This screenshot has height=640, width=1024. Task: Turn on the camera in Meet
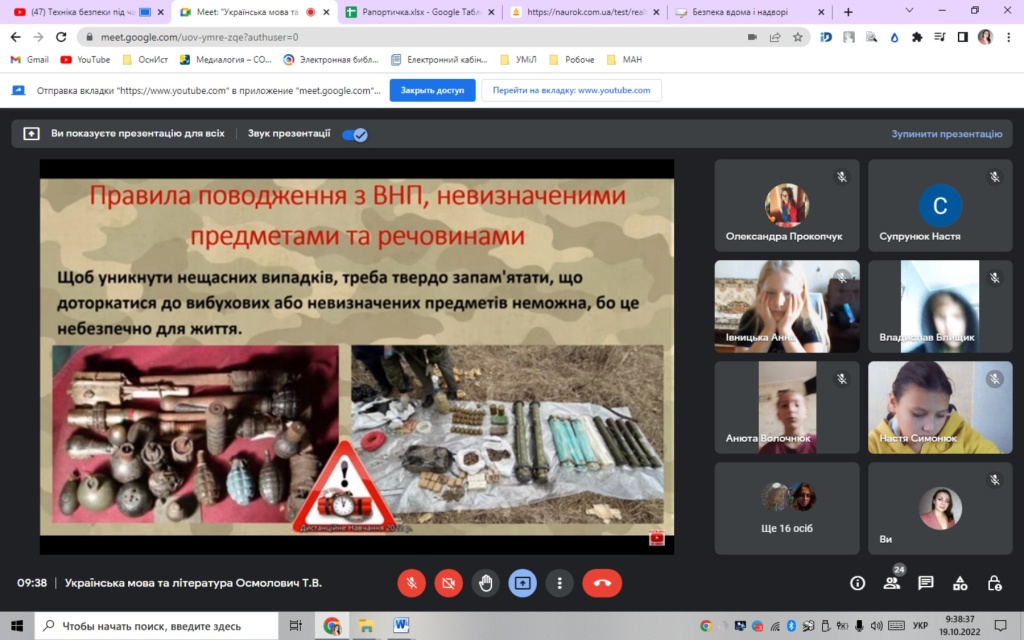(449, 583)
